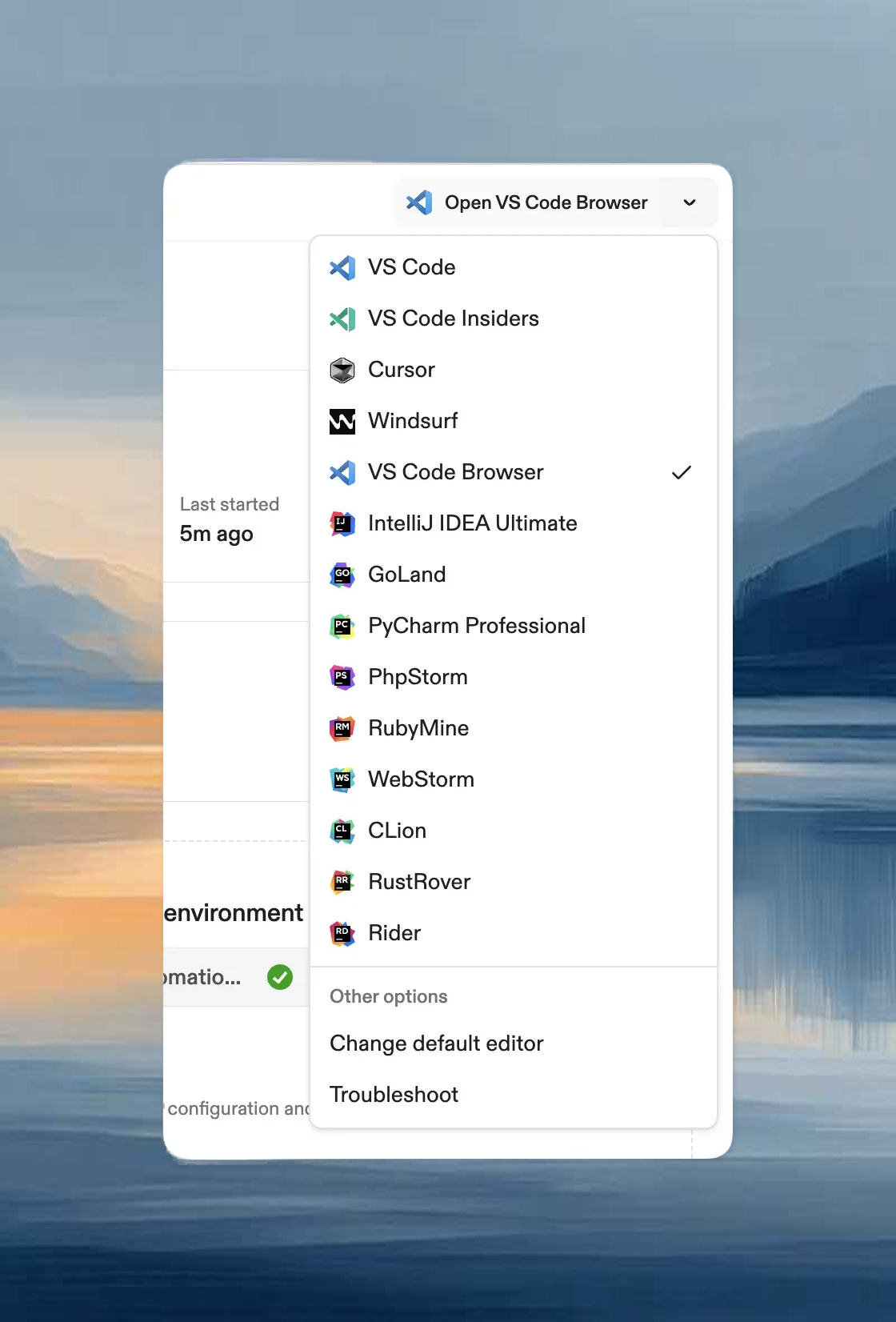Click the VS Code Browser icon in the list
The image size is (896, 1322).
click(342, 472)
